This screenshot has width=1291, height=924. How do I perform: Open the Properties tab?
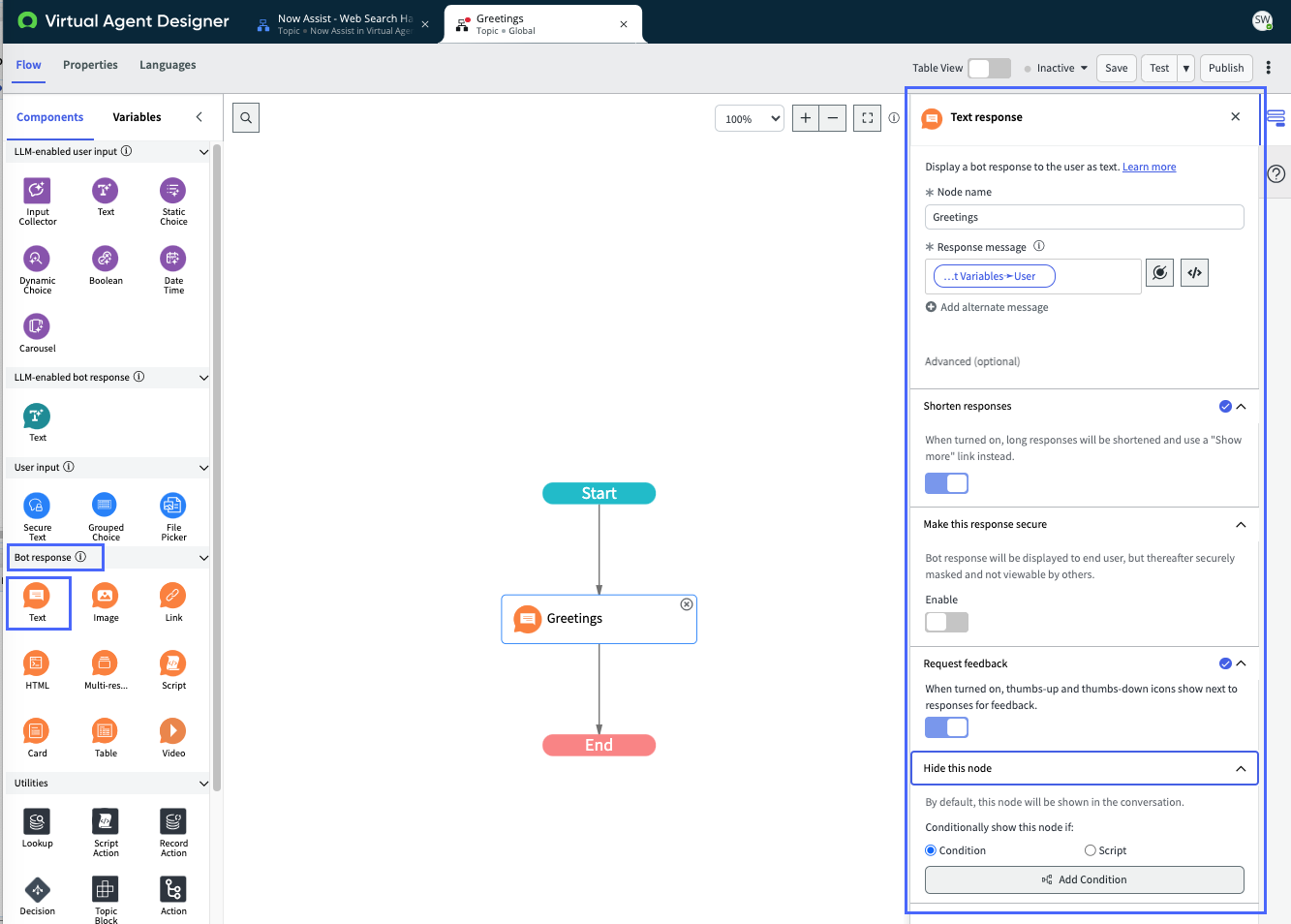coord(90,65)
